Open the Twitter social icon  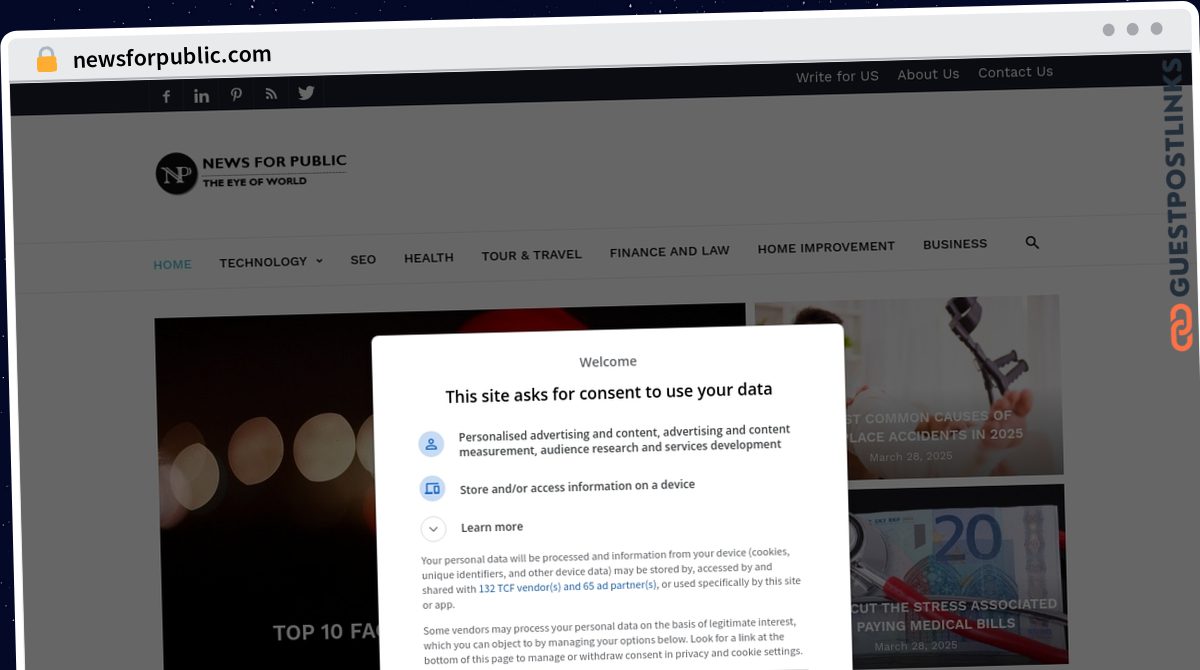[306, 93]
